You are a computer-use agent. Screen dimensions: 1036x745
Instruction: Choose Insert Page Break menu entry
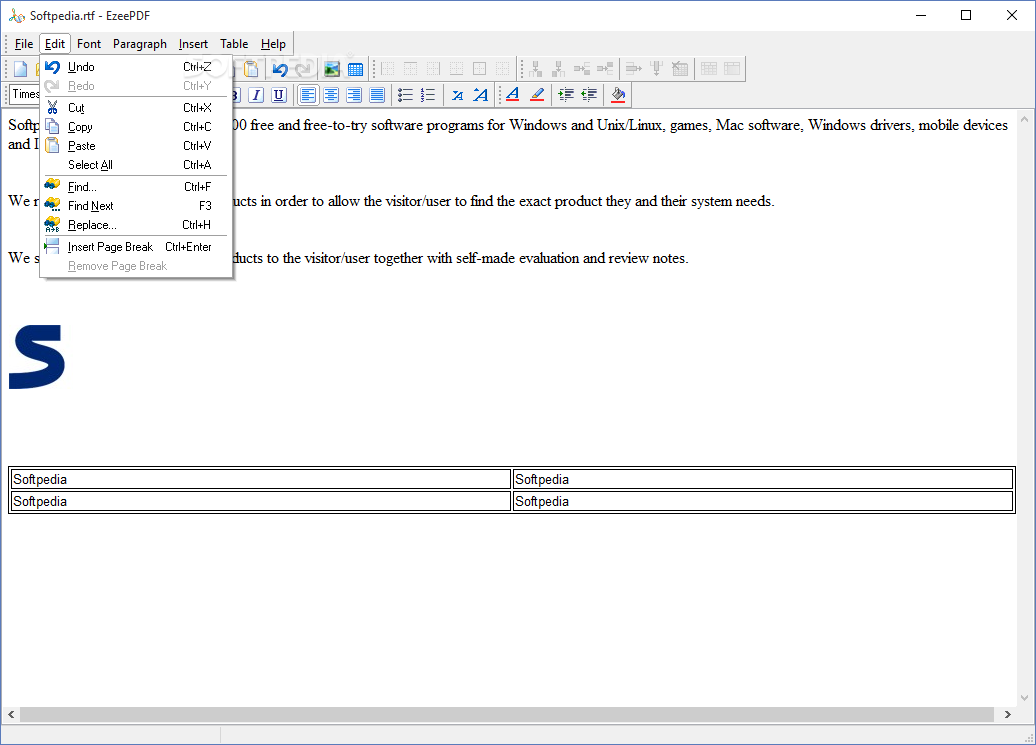pyautogui.click(x=136, y=247)
